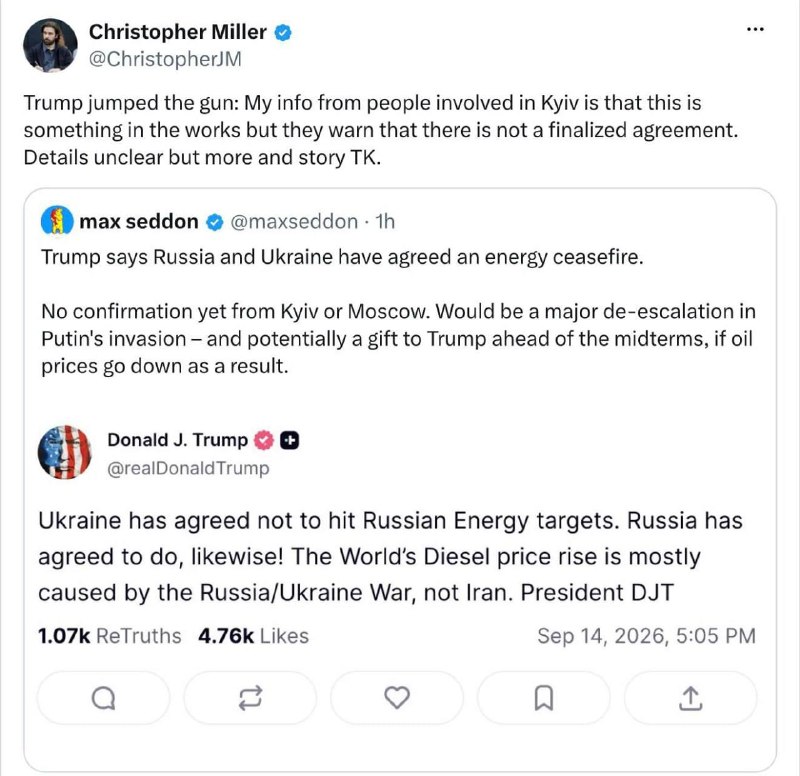The image size is (800, 776).
Task: Open the @realDonaldTrump handle
Action: click(188, 468)
